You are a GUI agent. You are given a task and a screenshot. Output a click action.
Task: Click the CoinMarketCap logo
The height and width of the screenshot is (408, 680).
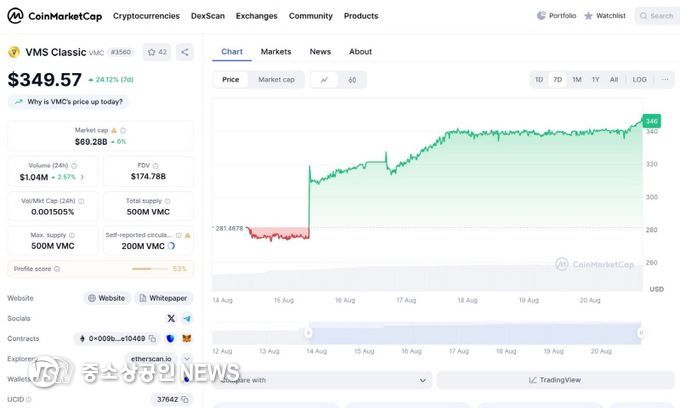[x=55, y=16]
